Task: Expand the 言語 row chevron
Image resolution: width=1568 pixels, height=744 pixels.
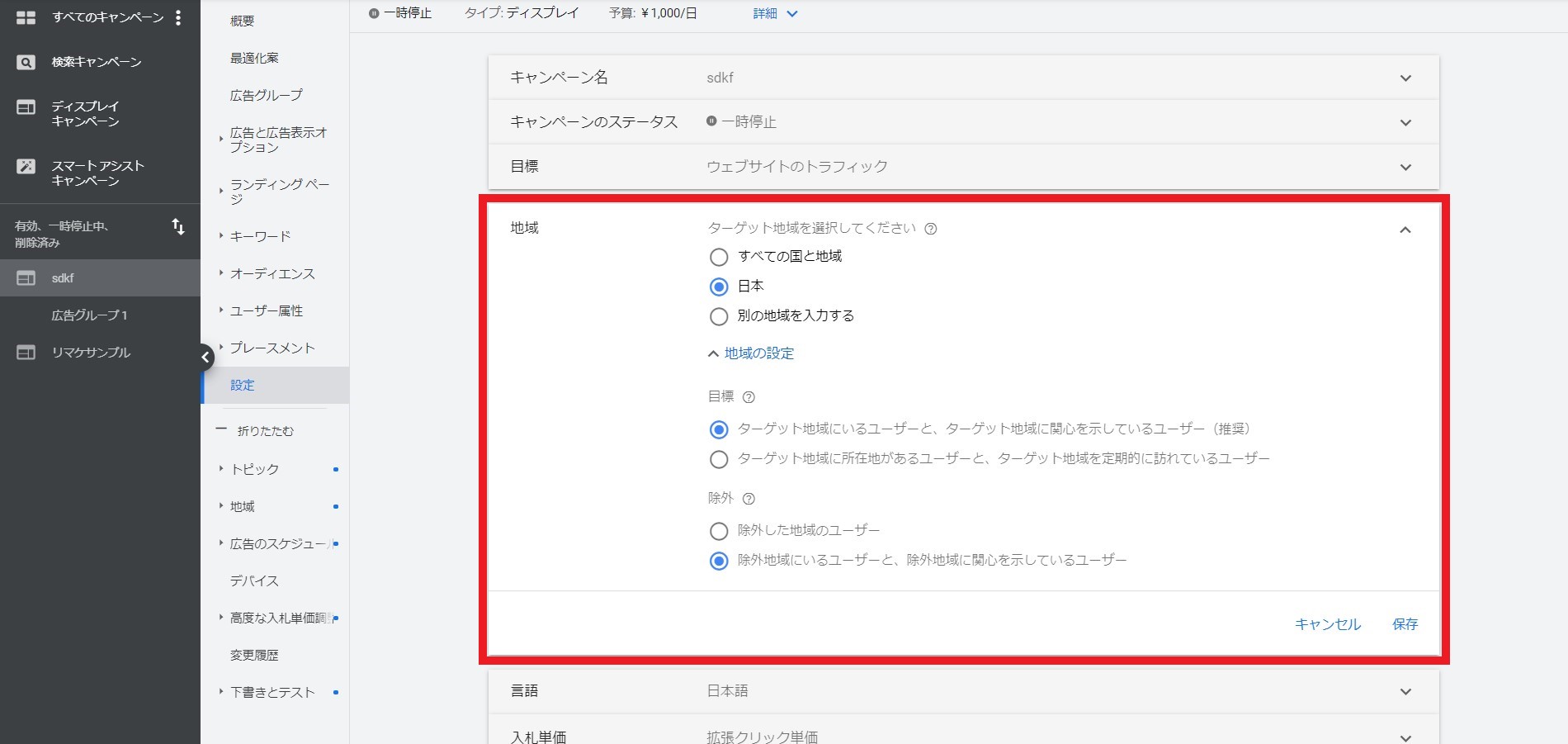Action: click(1405, 692)
